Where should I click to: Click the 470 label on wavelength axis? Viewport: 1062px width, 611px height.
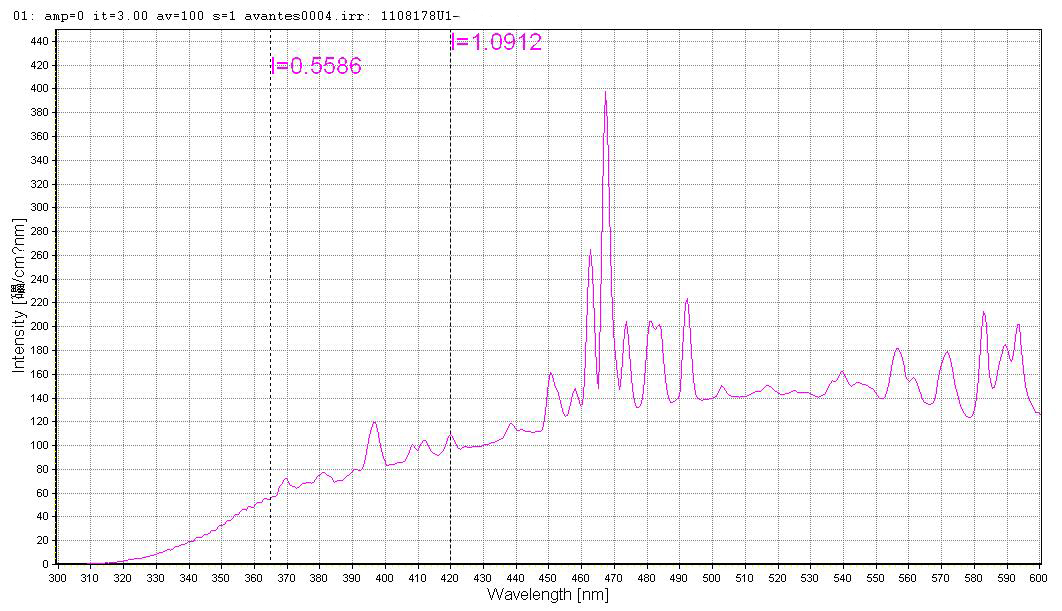tap(614, 578)
